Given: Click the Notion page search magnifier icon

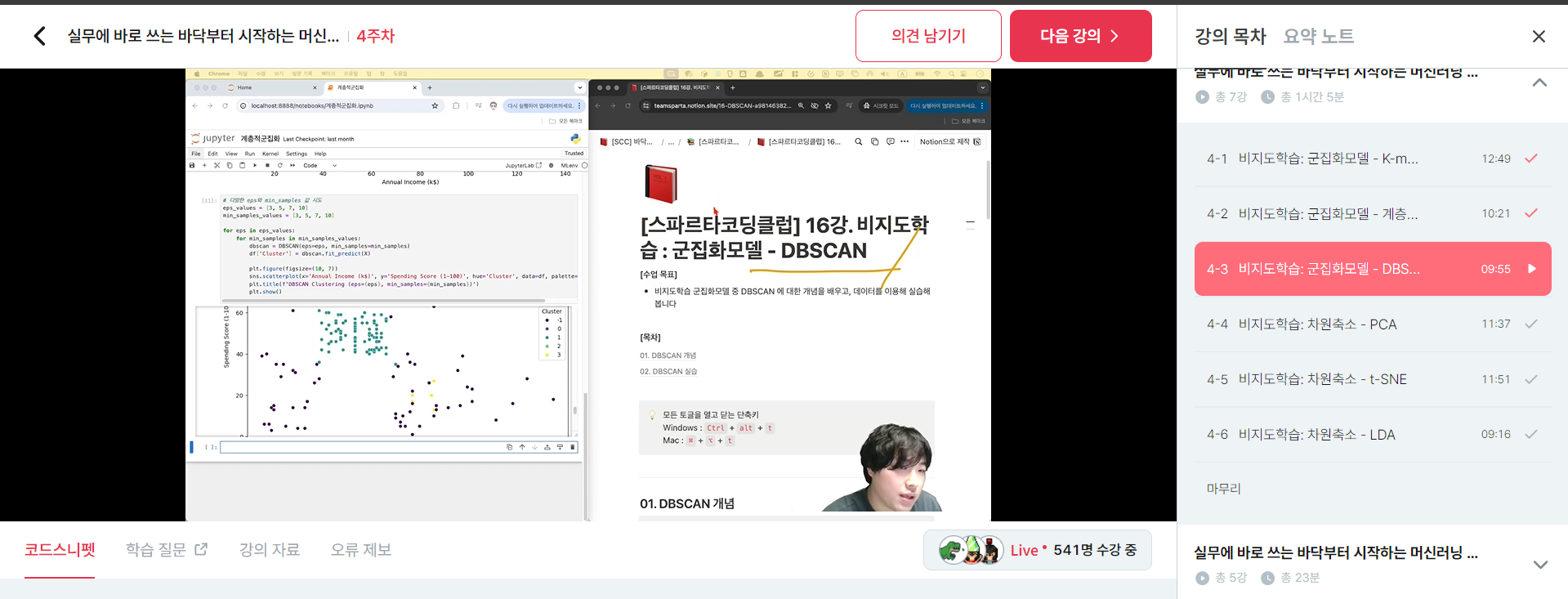Looking at the screenshot, I should click(859, 141).
